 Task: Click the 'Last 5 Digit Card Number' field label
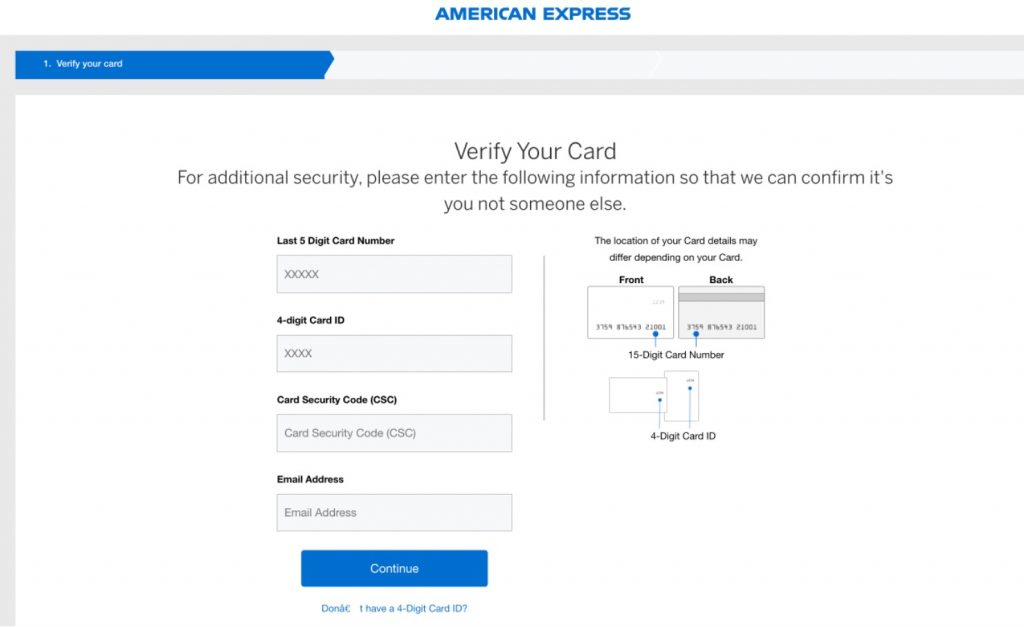335,241
